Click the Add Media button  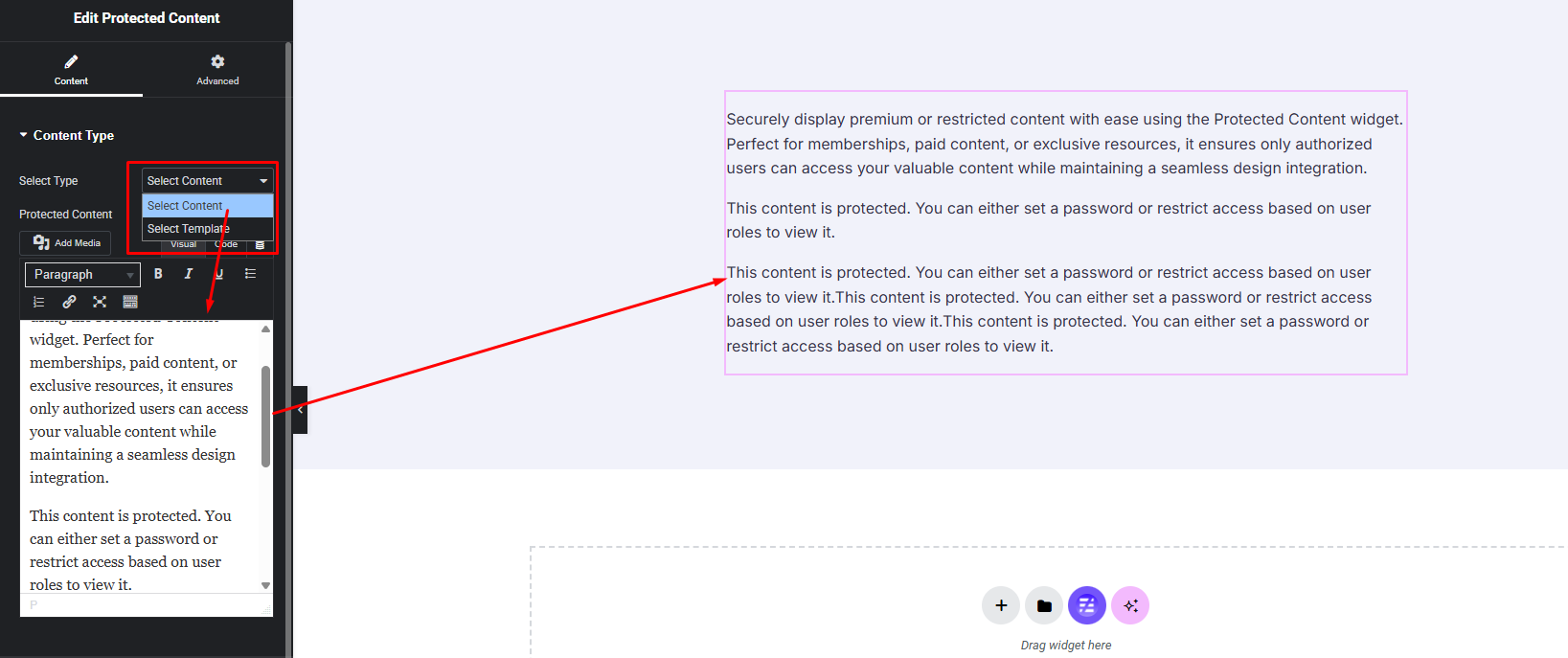(66, 243)
